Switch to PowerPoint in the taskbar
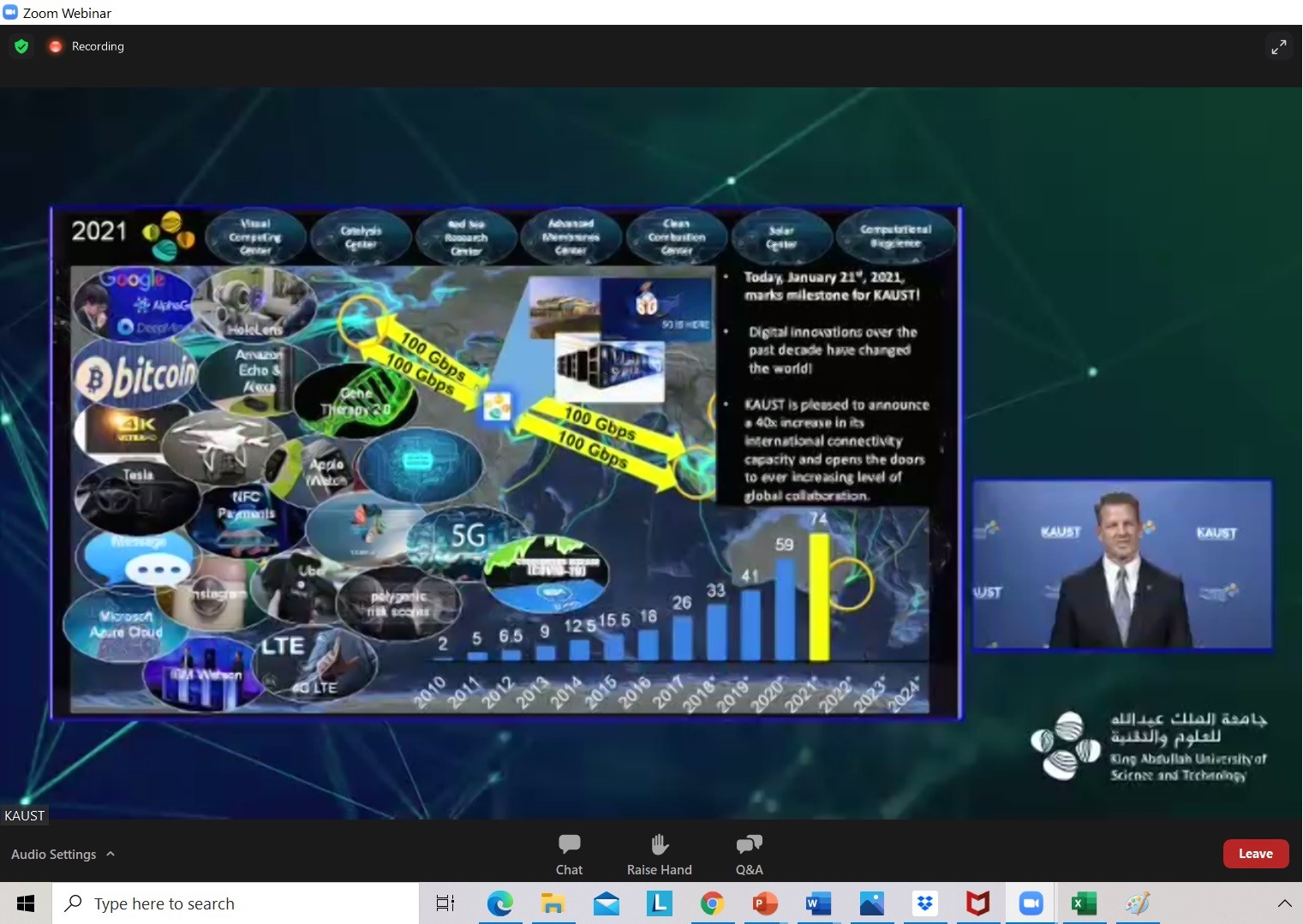 tap(765, 903)
